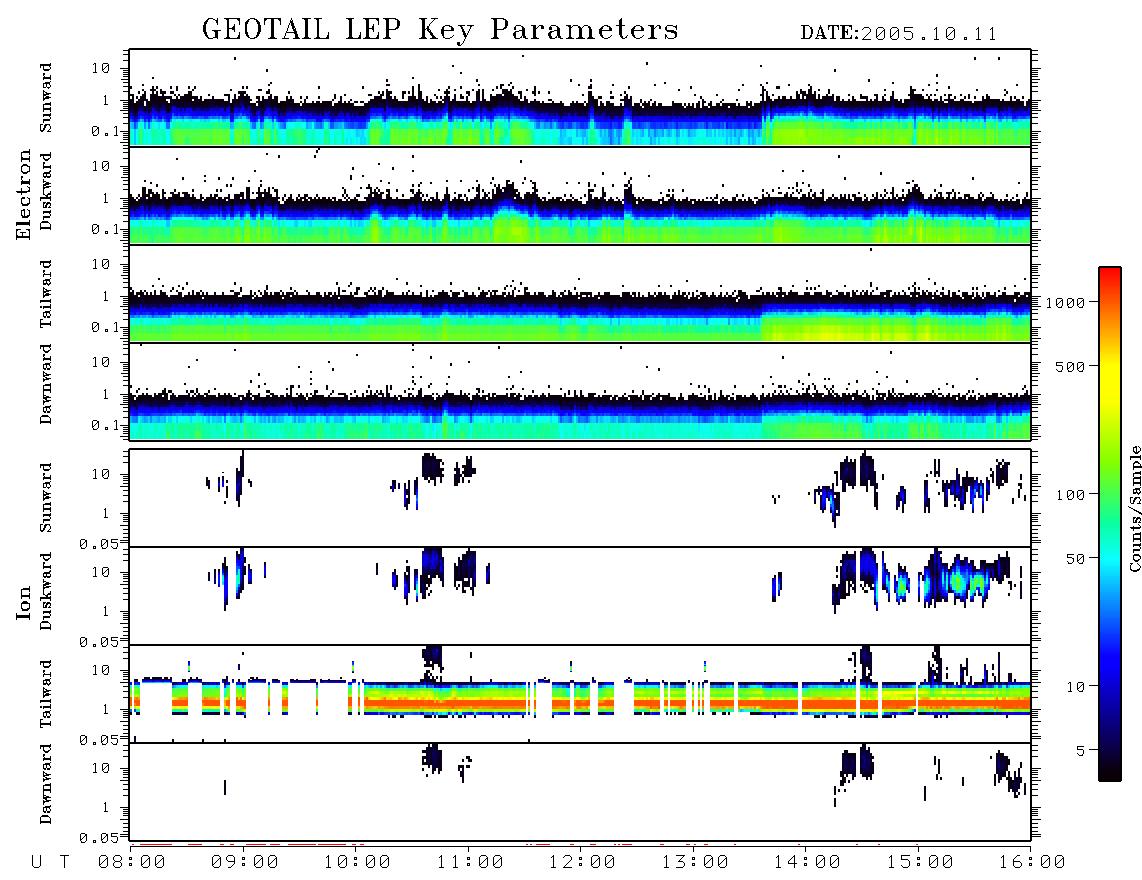The height and width of the screenshot is (880, 1142).
Task: Click the U T time axis label
Action: coord(50,863)
